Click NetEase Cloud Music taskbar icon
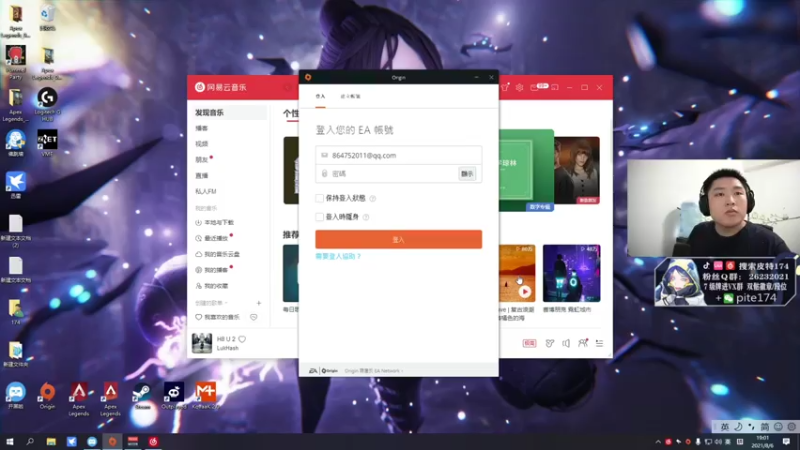Image resolution: width=800 pixels, height=450 pixels. pyautogui.click(x=153, y=441)
